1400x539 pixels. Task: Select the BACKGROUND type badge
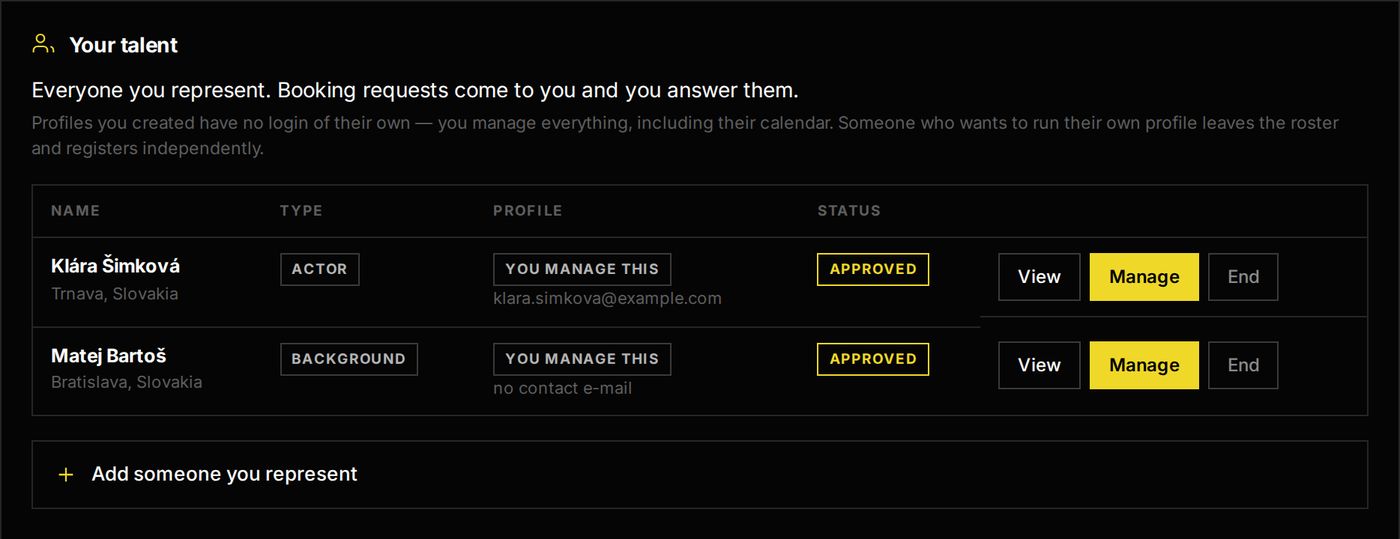click(x=349, y=359)
